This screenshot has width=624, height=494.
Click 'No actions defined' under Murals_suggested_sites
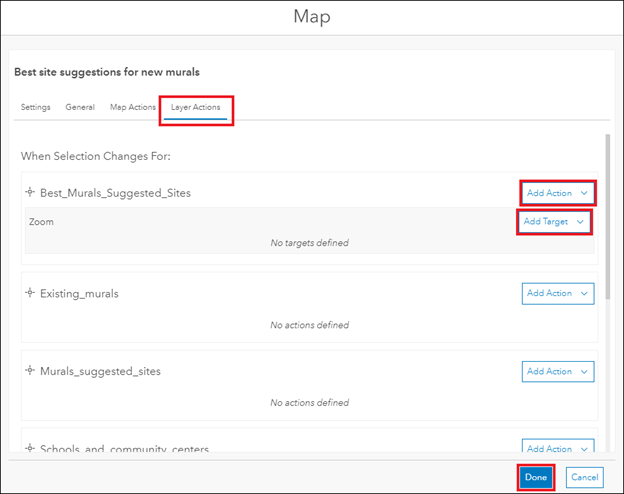pyautogui.click(x=310, y=402)
